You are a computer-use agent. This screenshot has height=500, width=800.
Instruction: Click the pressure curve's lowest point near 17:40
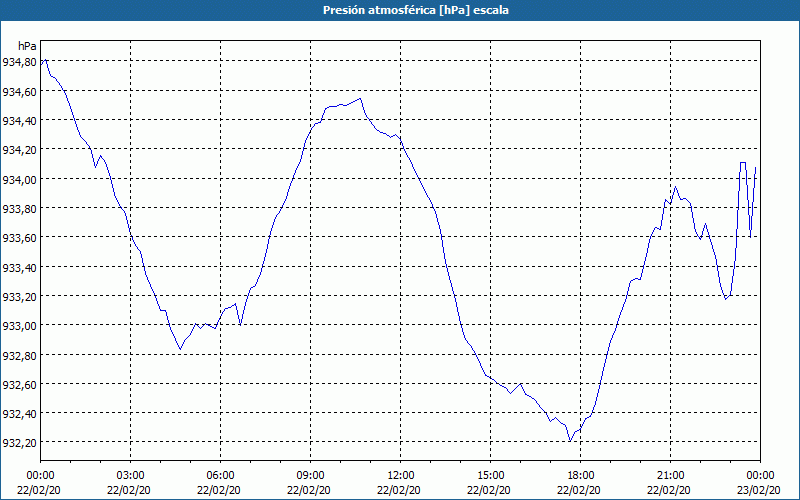(x=570, y=441)
